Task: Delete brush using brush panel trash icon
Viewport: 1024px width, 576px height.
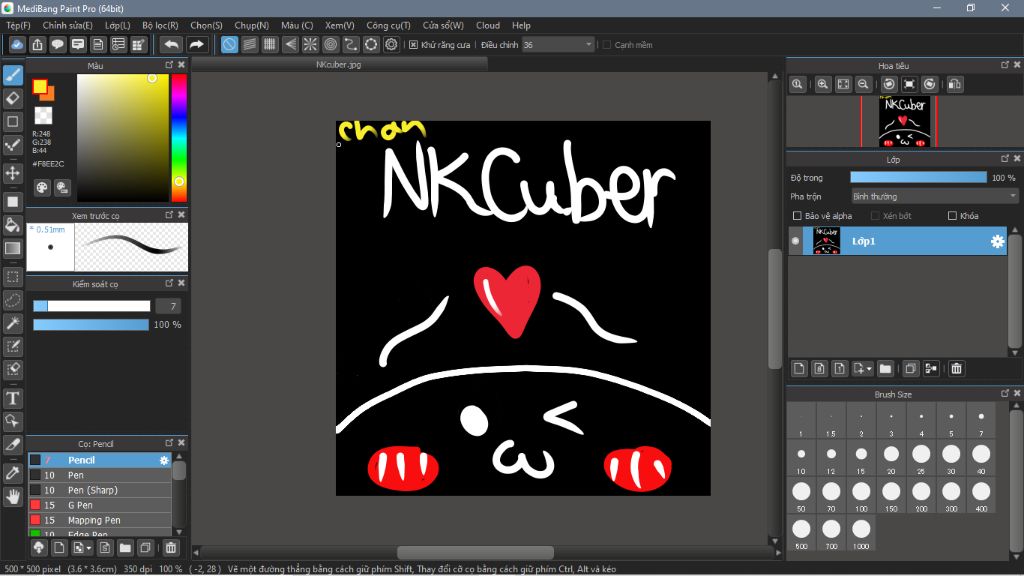Action: pos(170,548)
